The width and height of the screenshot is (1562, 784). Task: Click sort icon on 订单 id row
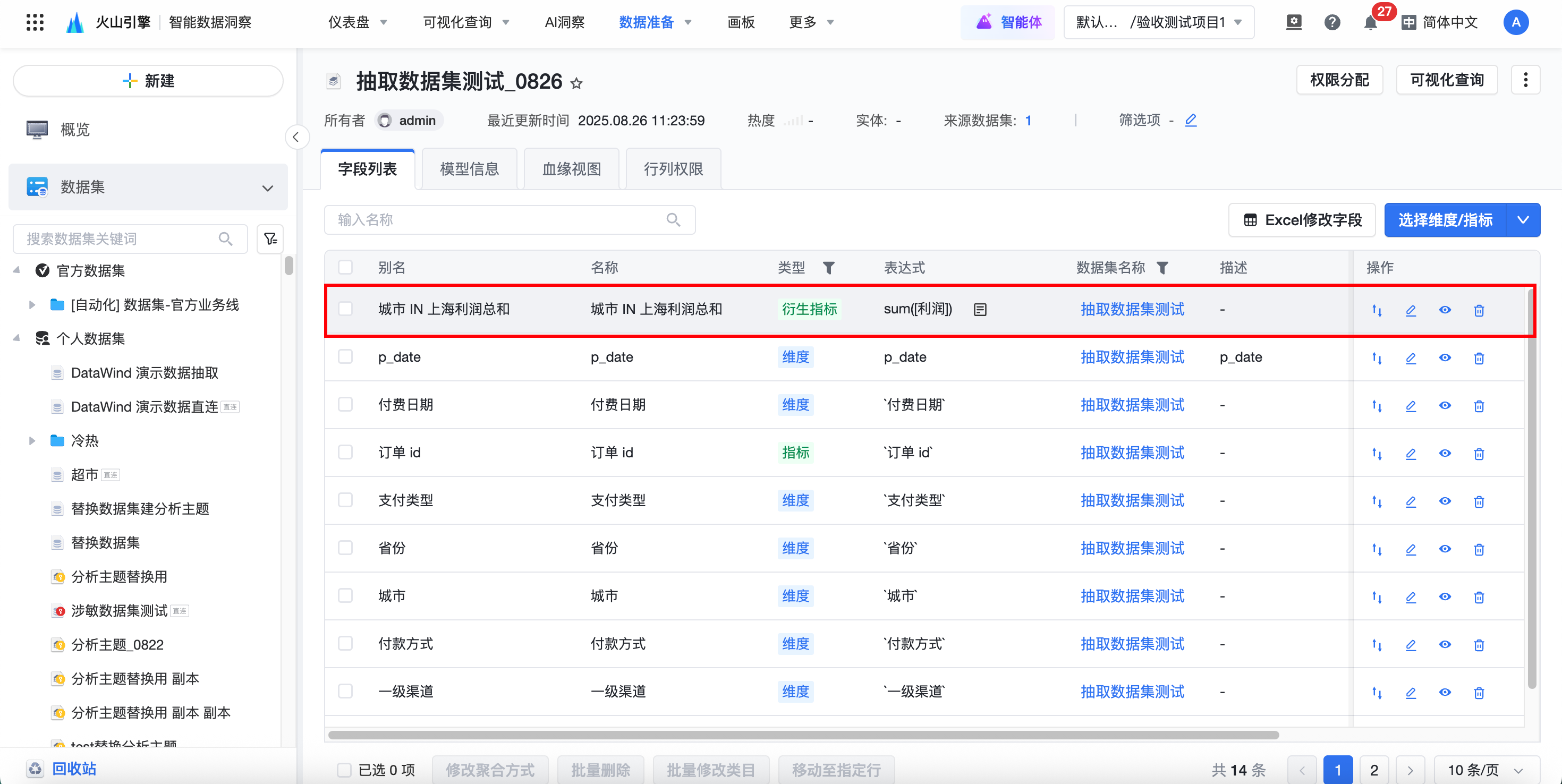coord(1377,454)
